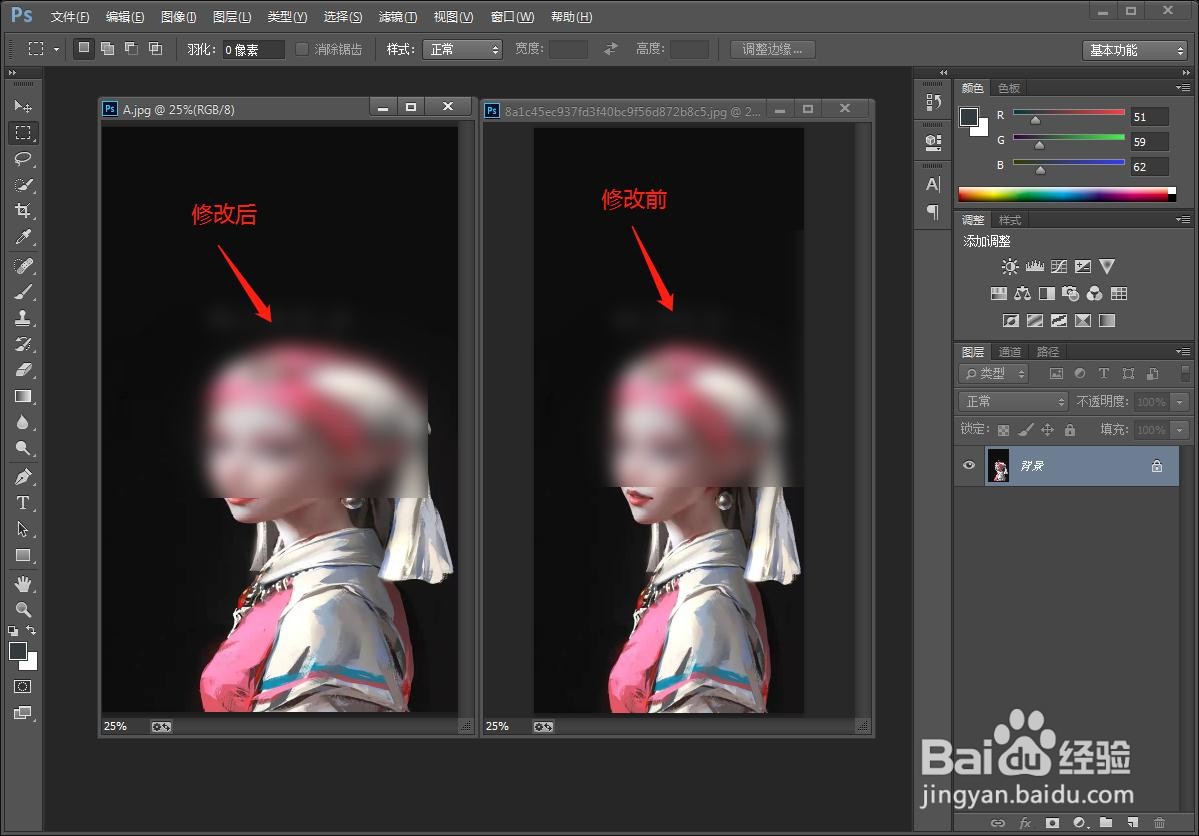Toggle Quick Mask mode
Viewport: 1199px width, 836px height.
[23, 686]
